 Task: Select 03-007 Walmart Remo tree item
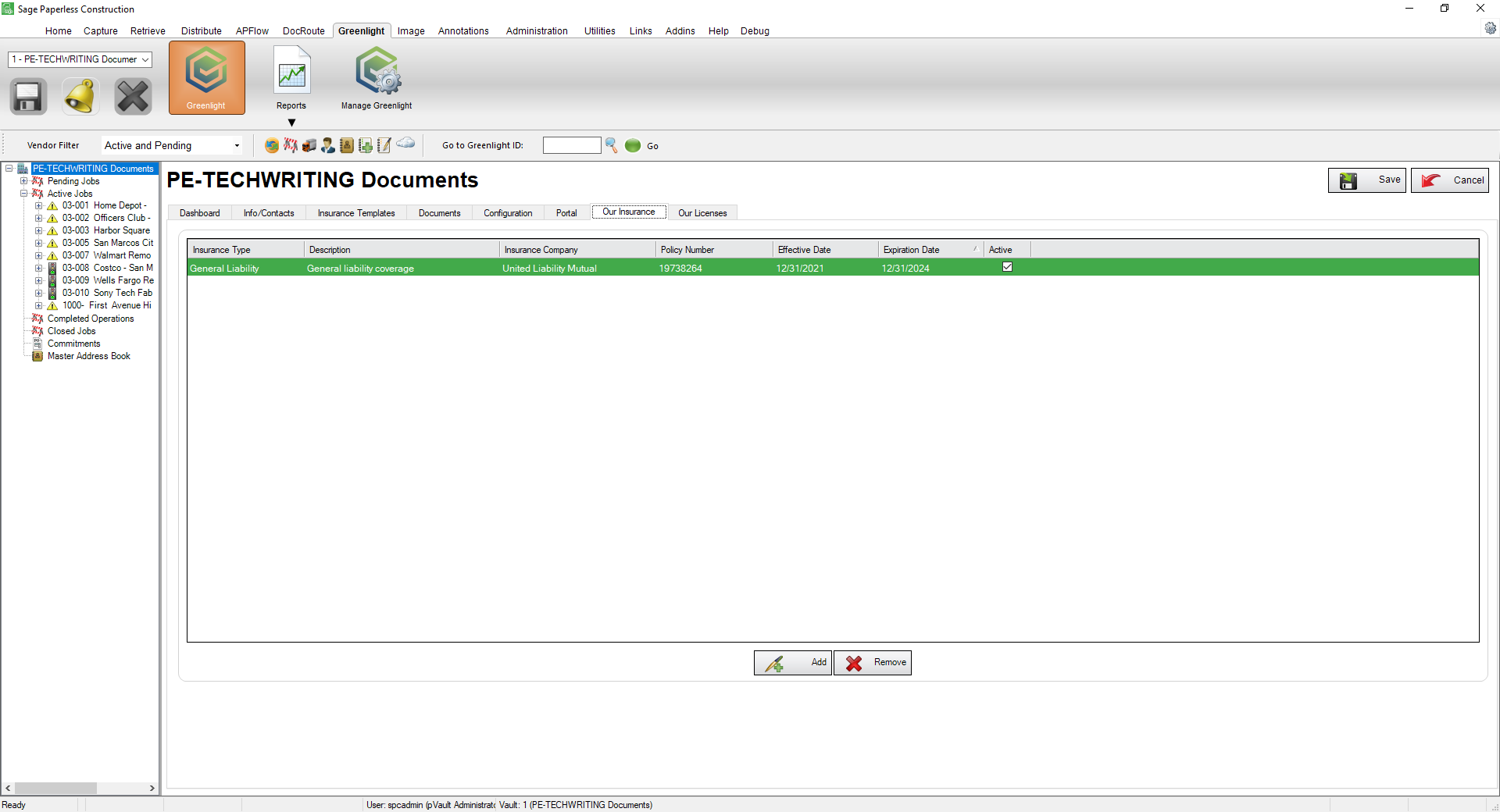(106, 256)
